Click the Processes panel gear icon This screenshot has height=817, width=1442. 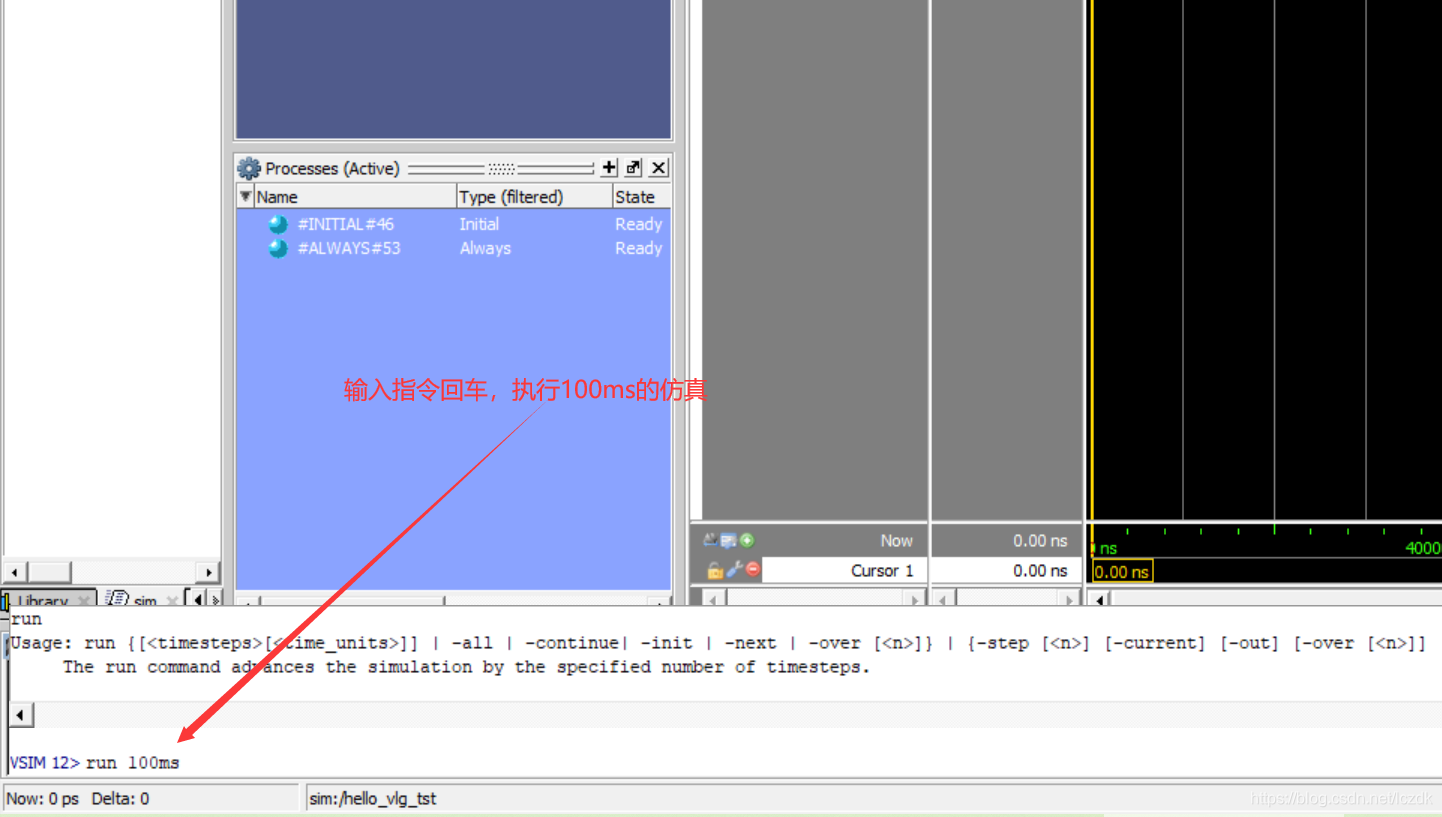click(x=248, y=168)
